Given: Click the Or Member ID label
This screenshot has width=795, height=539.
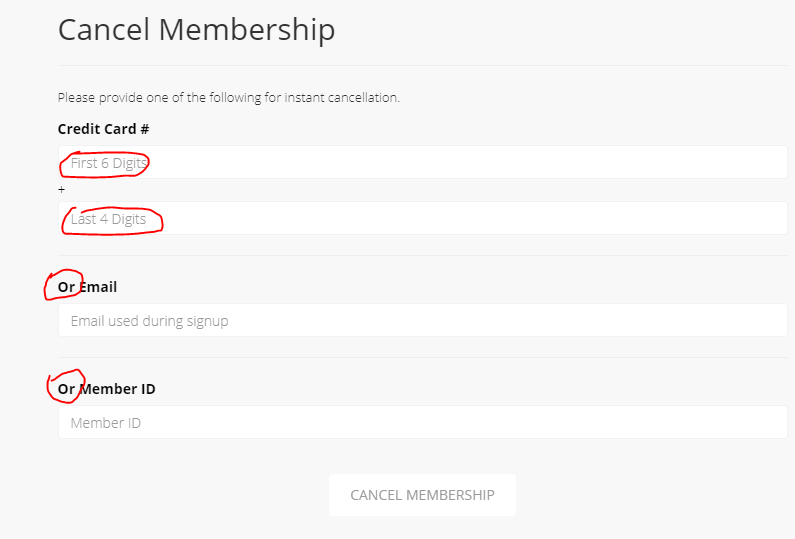Looking at the screenshot, I should coord(106,389).
